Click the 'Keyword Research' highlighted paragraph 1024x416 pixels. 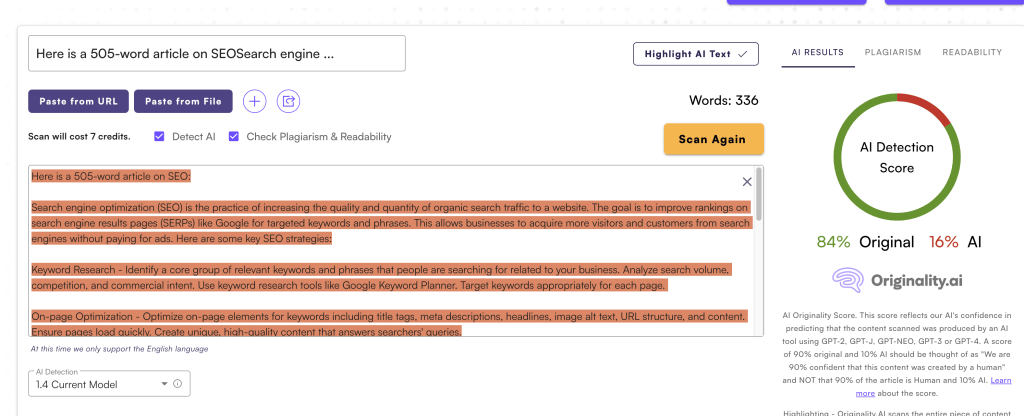click(x=381, y=278)
